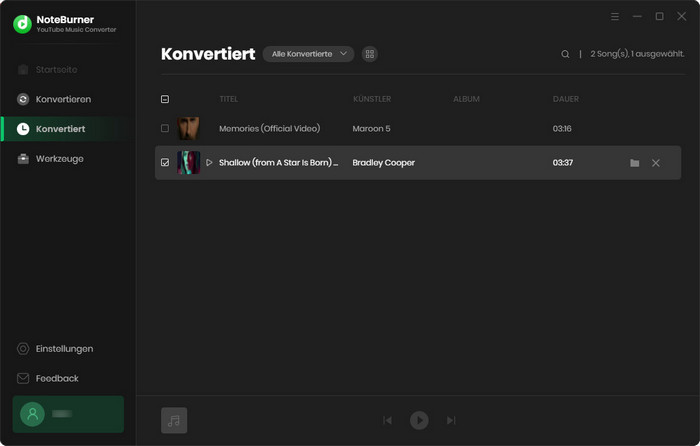Click the Memories album thumbnail
The width and height of the screenshot is (700, 446).
click(188, 129)
